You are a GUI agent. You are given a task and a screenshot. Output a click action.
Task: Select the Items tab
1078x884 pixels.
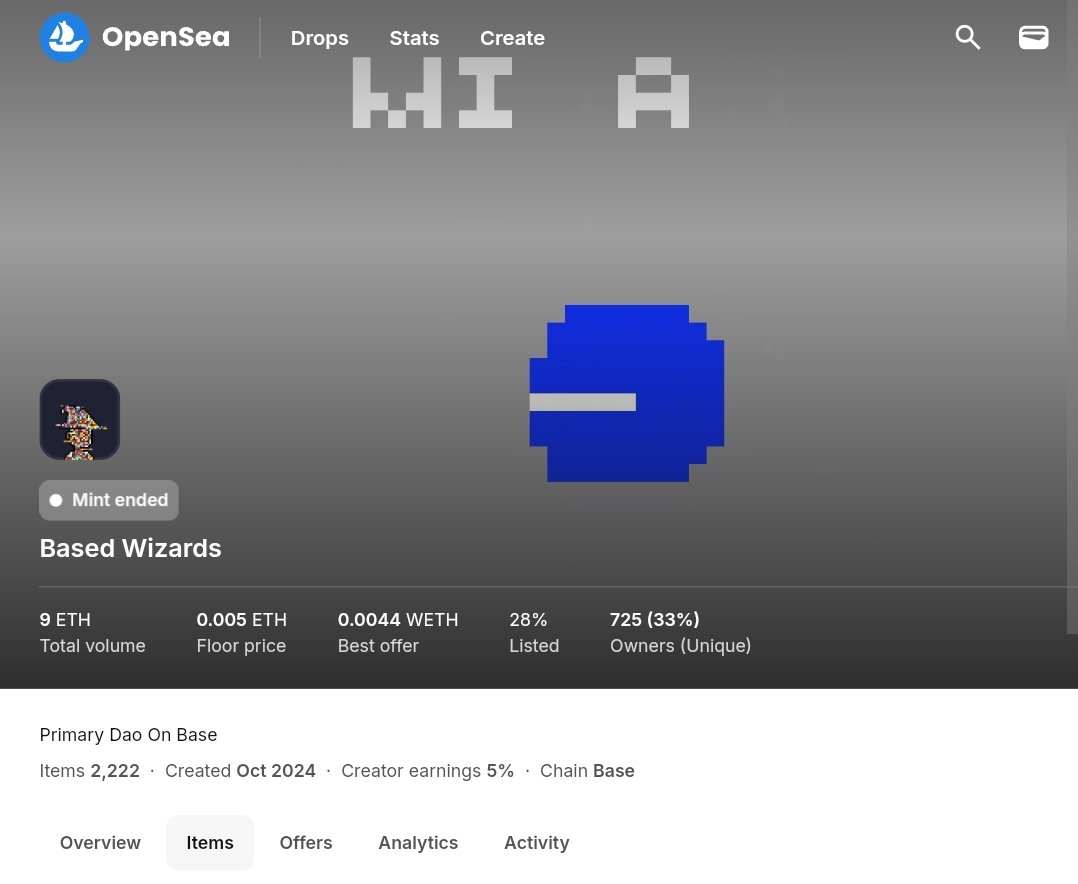click(210, 843)
